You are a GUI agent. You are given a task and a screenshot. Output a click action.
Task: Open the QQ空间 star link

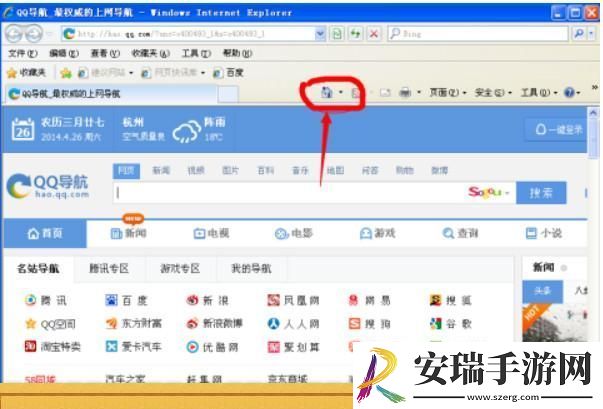coord(50,324)
